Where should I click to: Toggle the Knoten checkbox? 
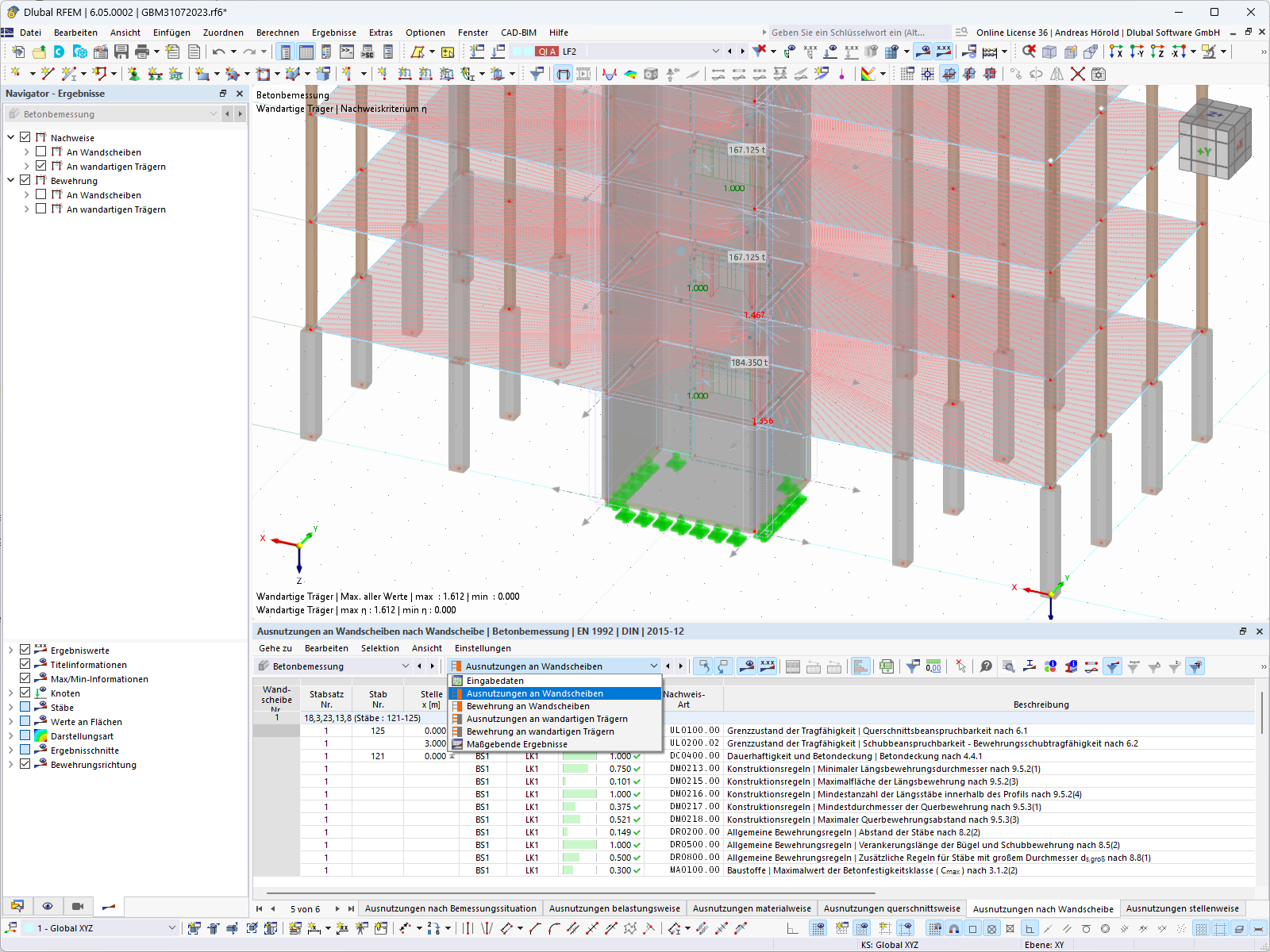[25, 693]
